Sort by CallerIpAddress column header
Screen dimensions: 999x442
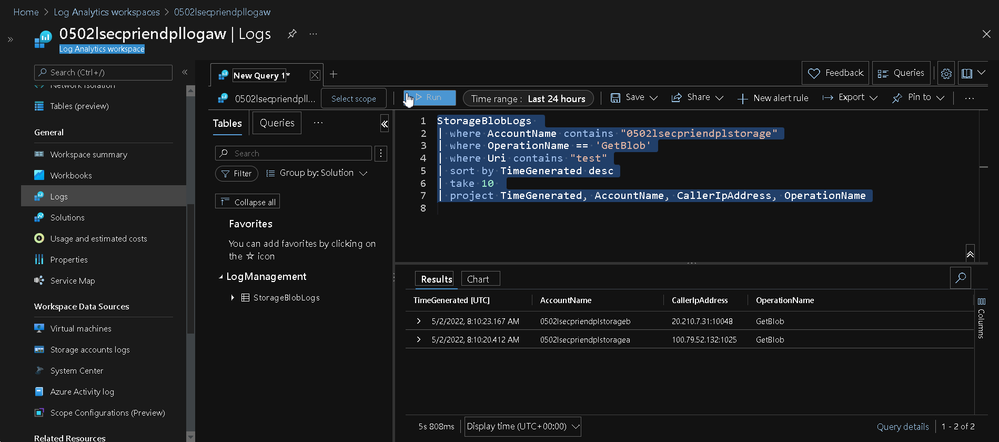point(700,300)
